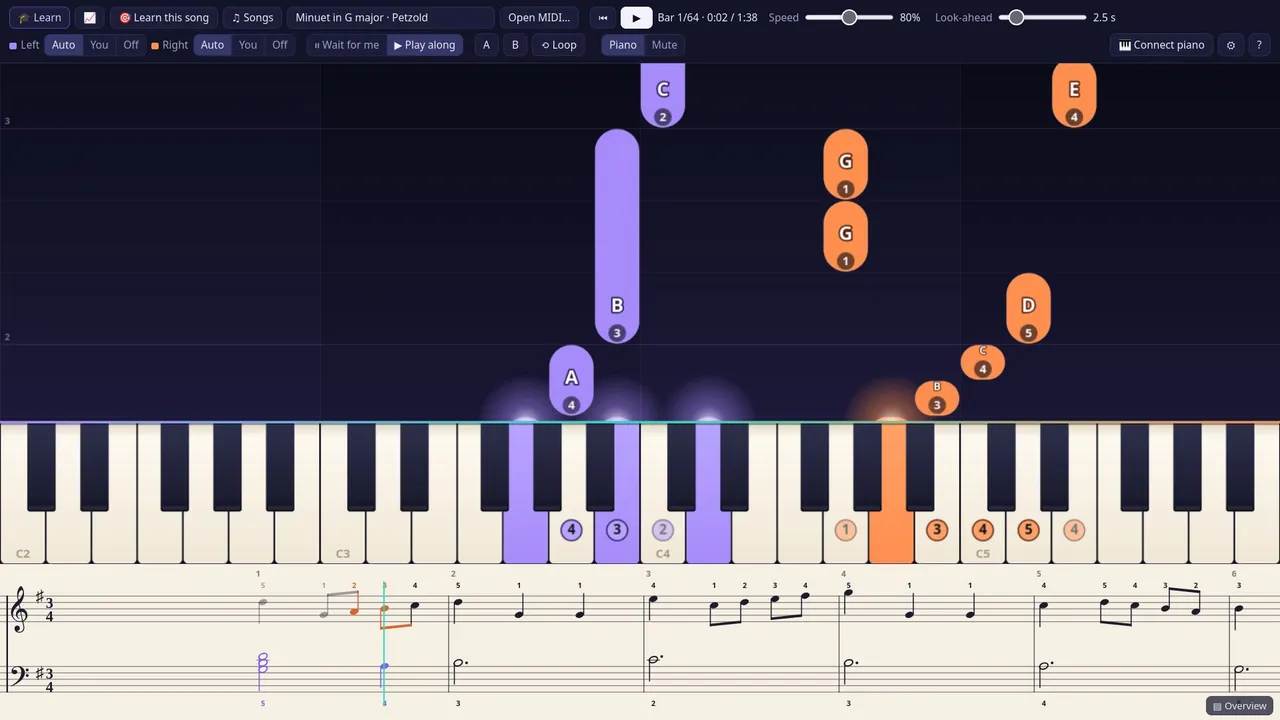Viewport: 1280px width, 720px height.
Task: Rewind to the start icon
Action: [x=603, y=17]
